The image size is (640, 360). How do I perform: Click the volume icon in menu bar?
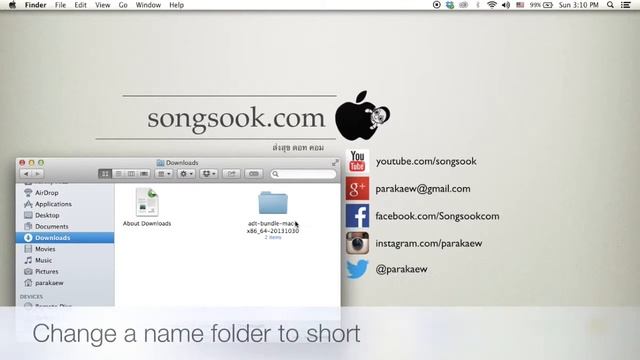click(506, 5)
